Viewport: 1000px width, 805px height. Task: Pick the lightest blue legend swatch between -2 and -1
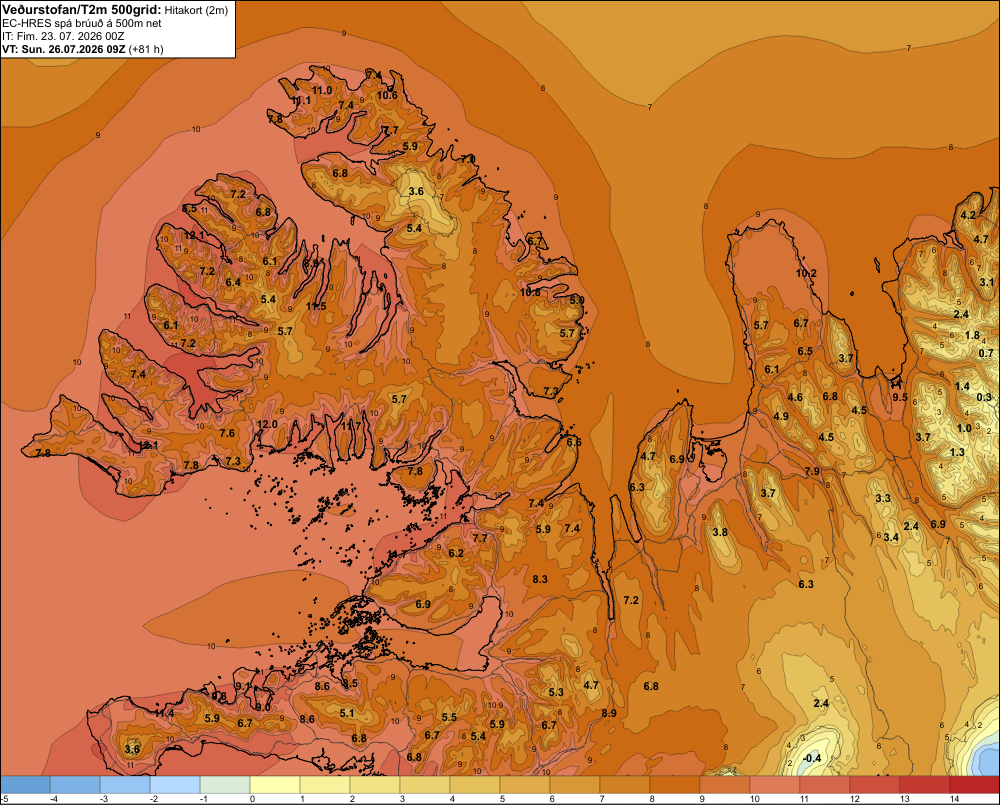click(175, 784)
